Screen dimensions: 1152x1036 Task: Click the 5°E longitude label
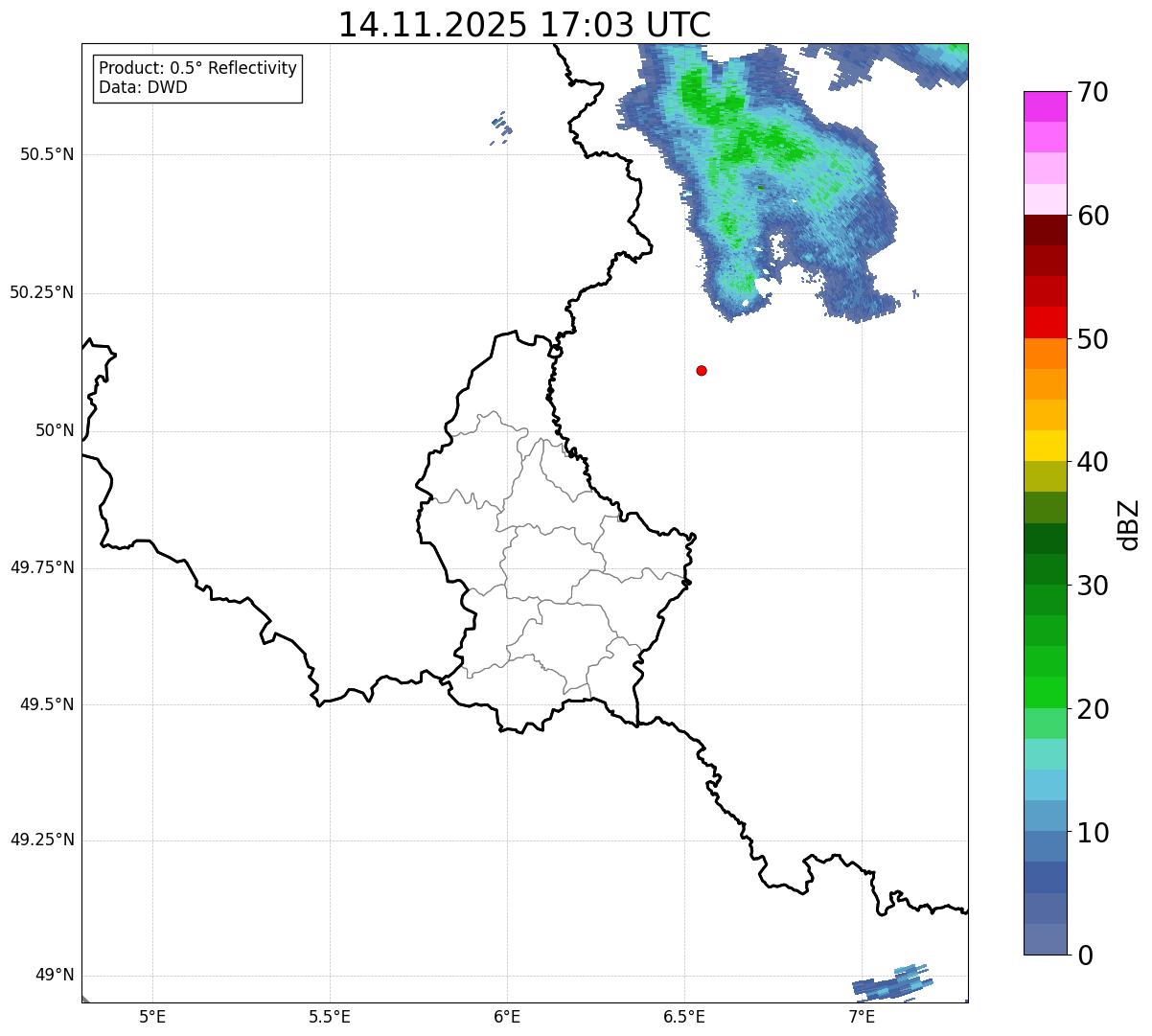click(x=152, y=1016)
